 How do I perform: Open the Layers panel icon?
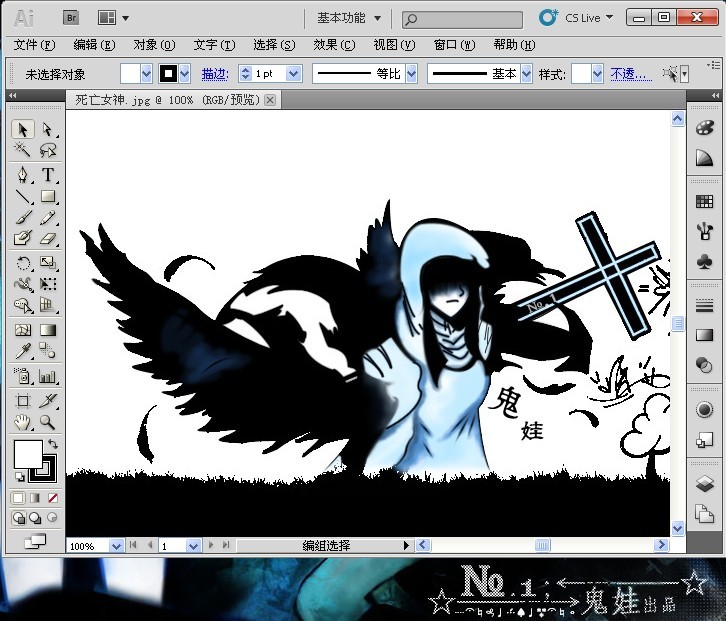pyautogui.click(x=704, y=484)
